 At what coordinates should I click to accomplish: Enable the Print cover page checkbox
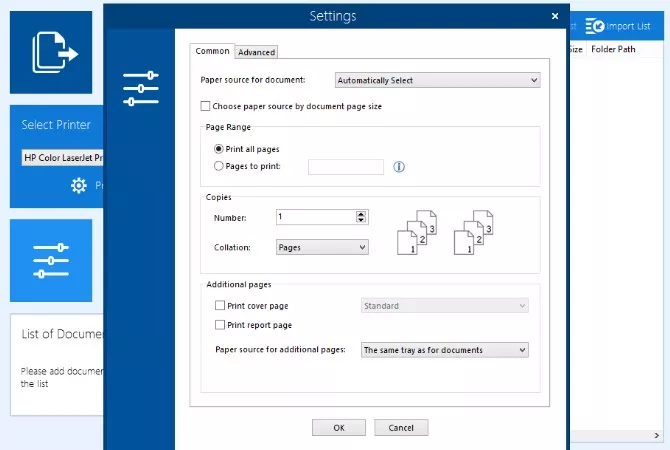coord(220,305)
